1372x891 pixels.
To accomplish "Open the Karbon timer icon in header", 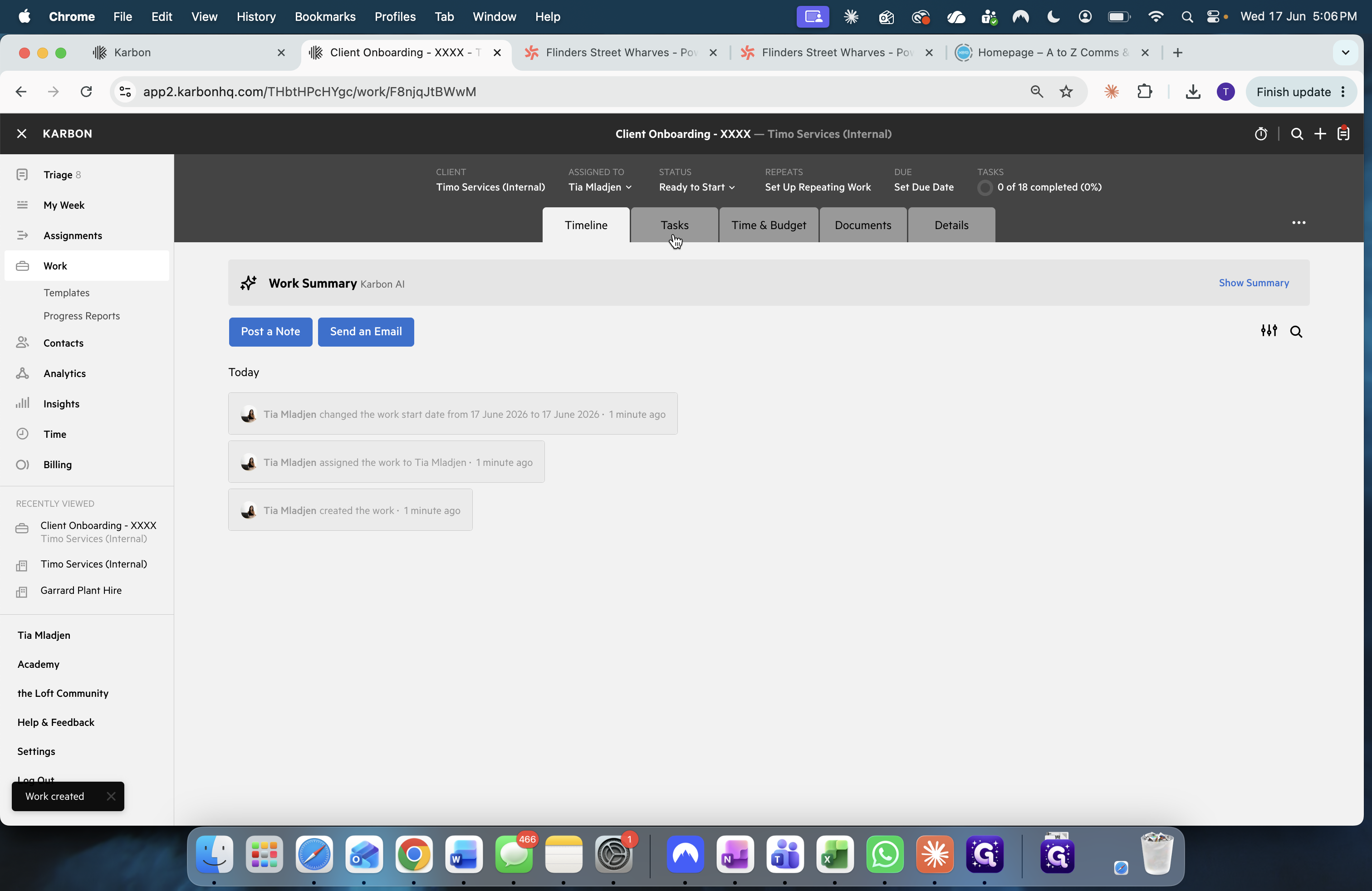I will tap(1261, 134).
